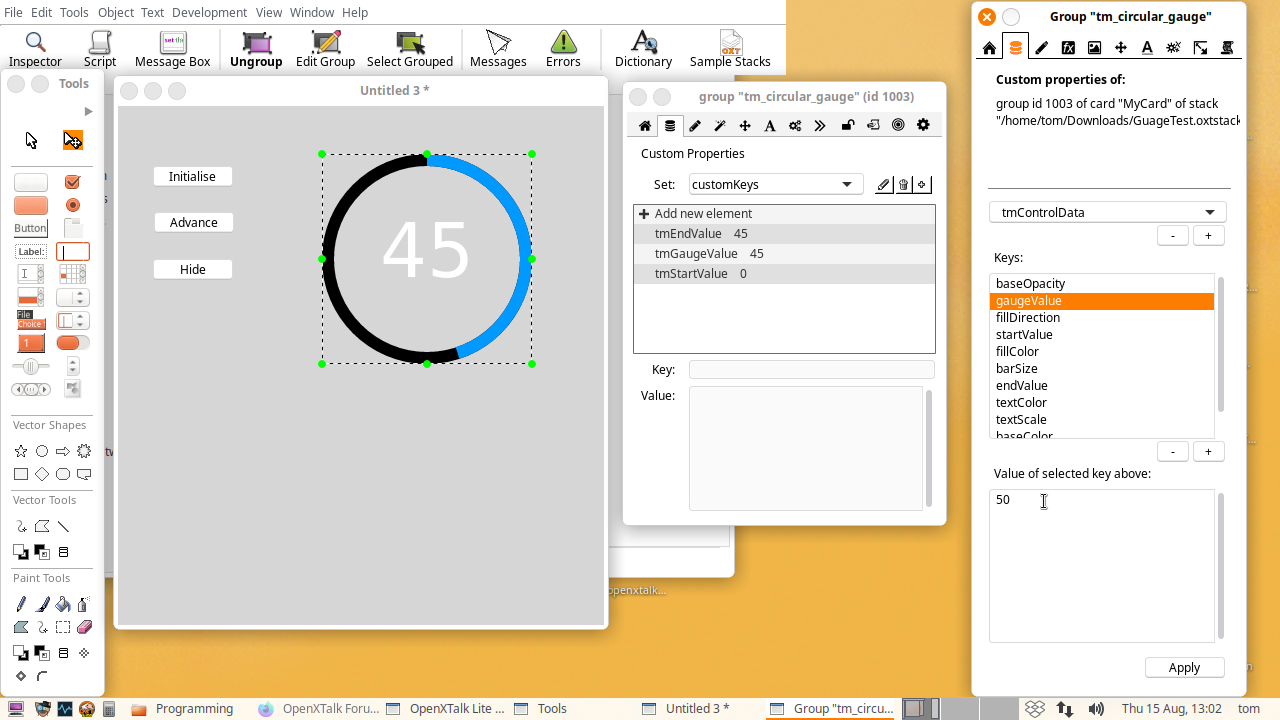1280x720 pixels.
Task: Select the fillDirection key
Action: (x=1101, y=318)
